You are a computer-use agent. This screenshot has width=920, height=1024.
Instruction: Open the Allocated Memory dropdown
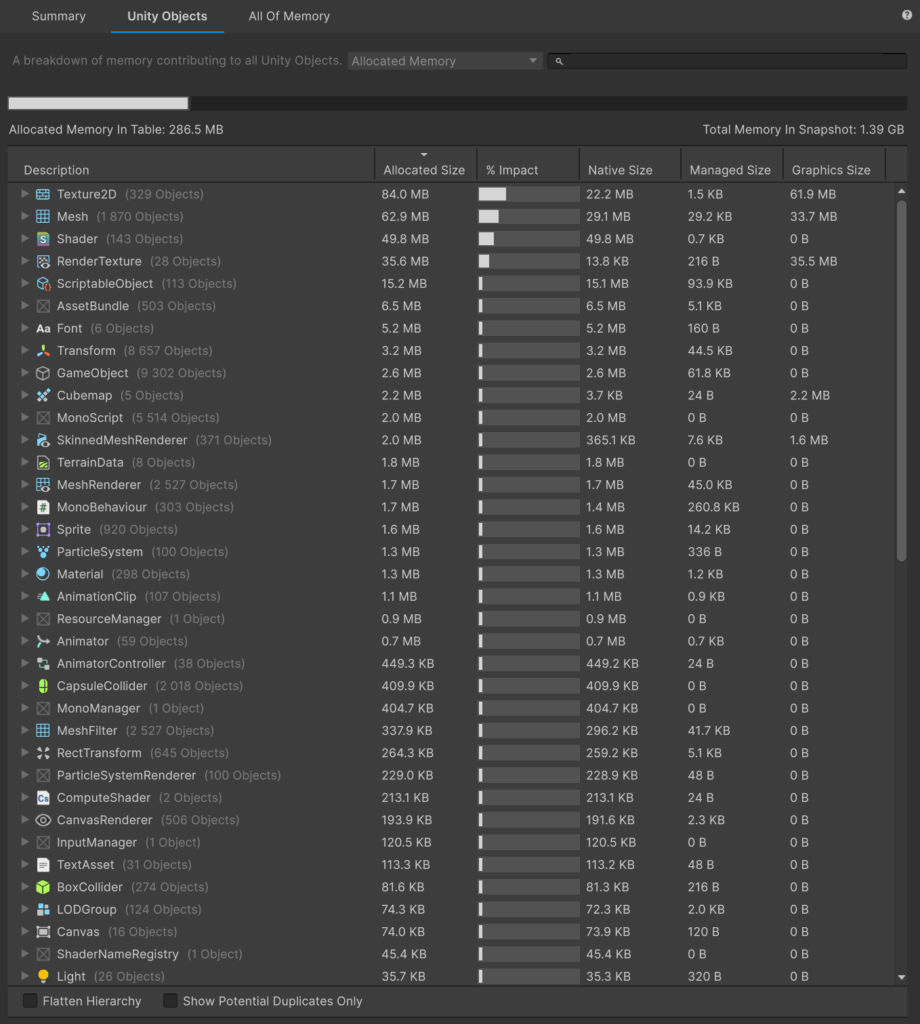point(445,61)
